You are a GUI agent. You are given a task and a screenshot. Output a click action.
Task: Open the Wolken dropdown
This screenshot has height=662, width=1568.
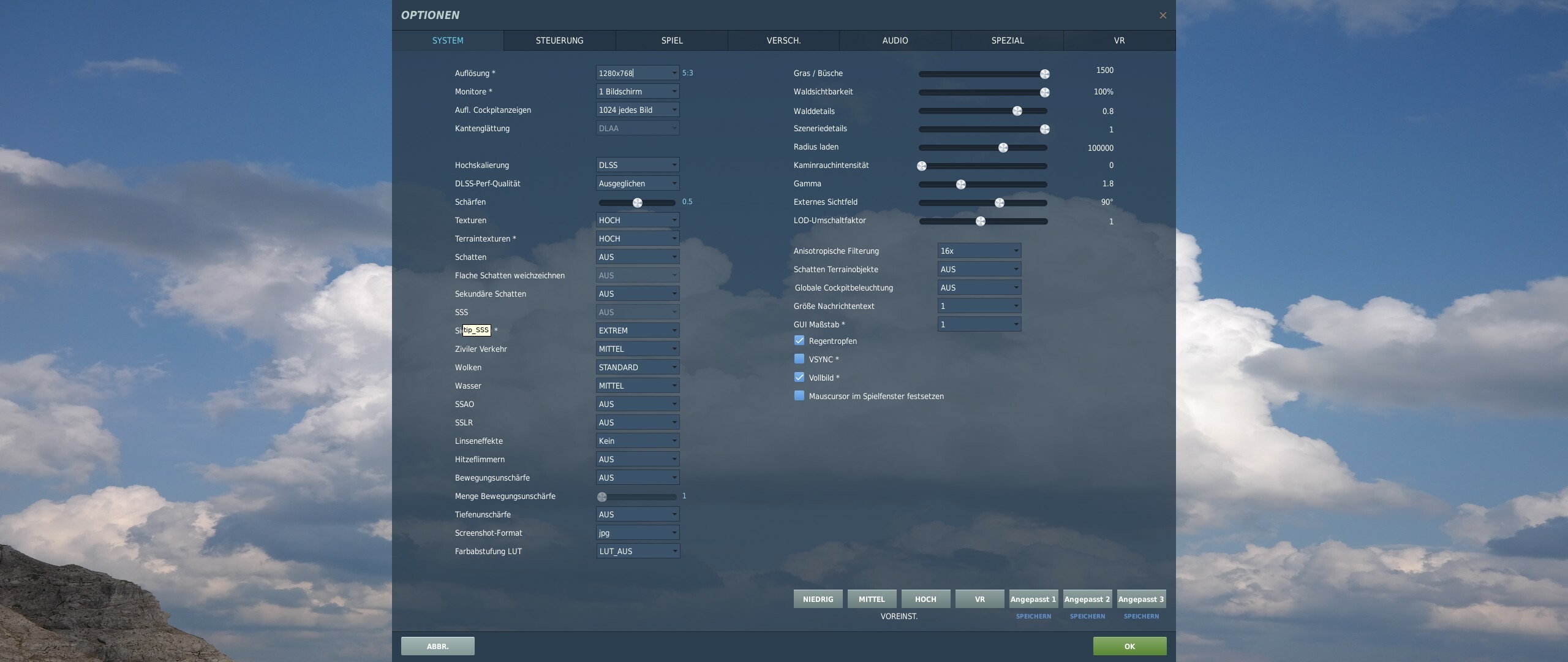click(x=638, y=367)
